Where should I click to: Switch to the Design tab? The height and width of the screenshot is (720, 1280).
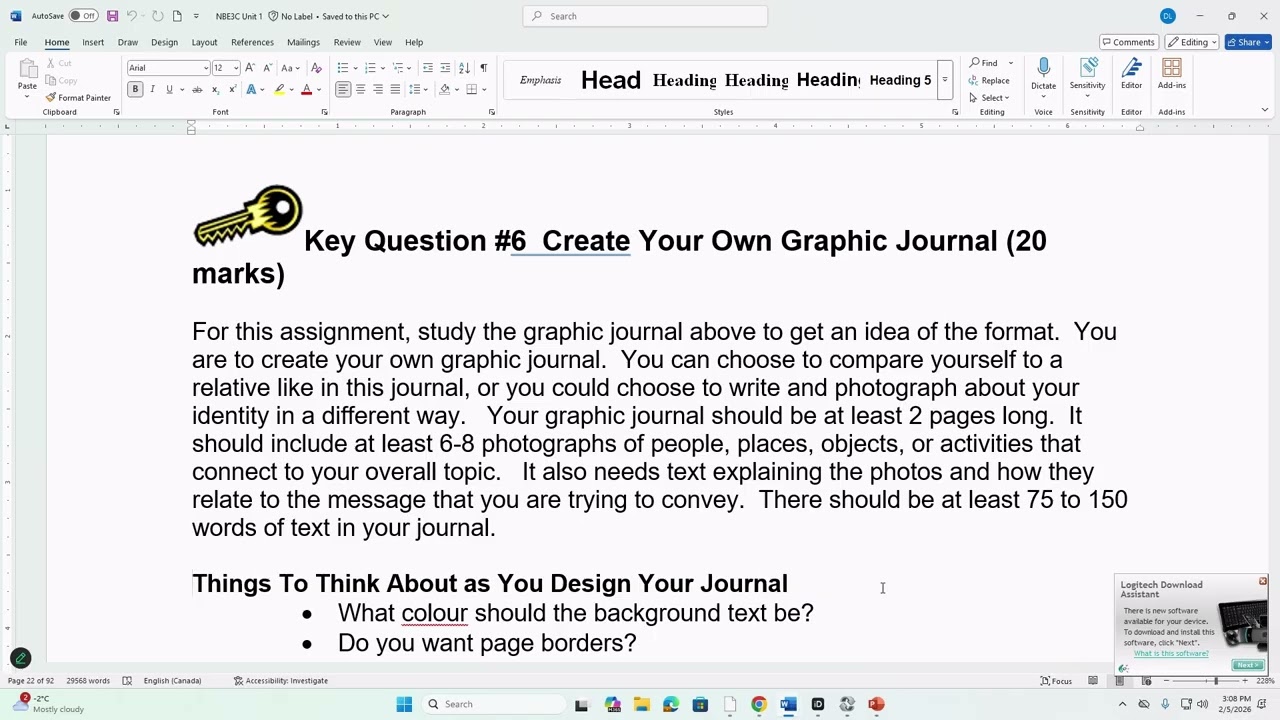[164, 42]
